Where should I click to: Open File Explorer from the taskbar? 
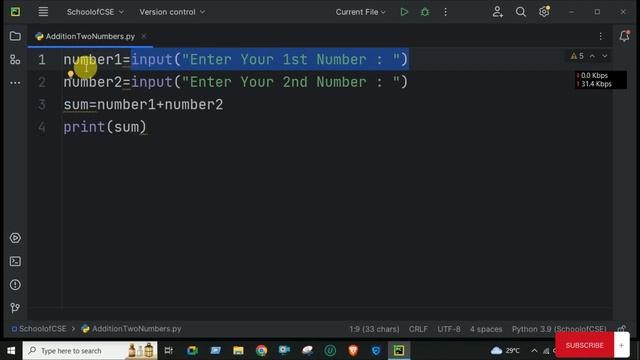(x=238, y=351)
